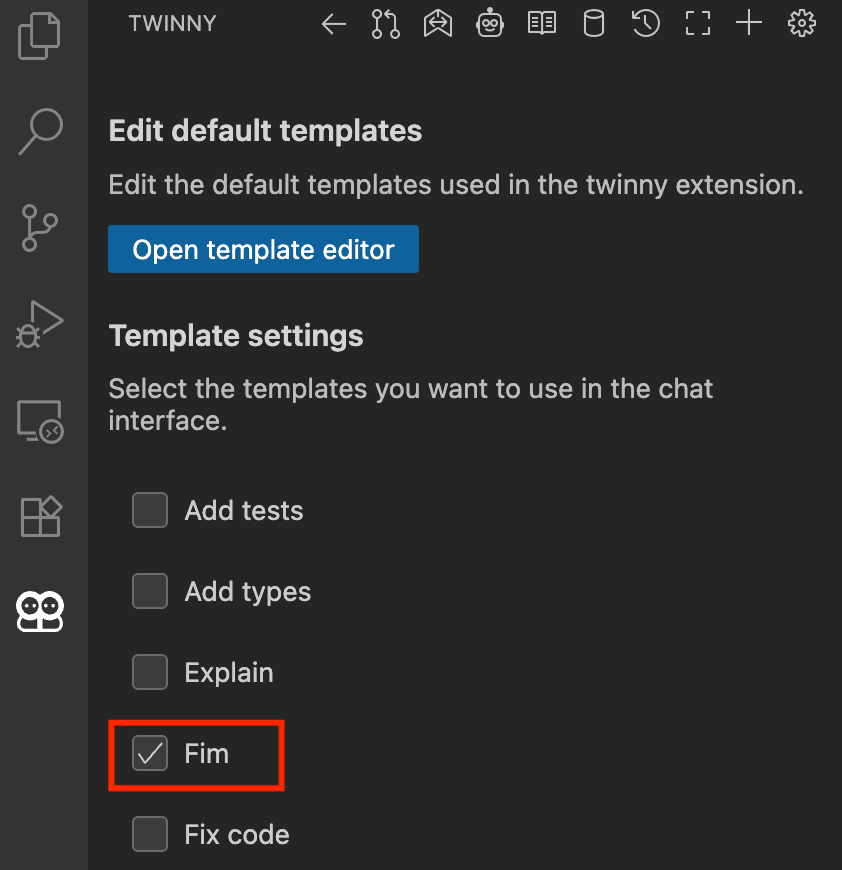
Task: Click the open book icon in toolbar
Action: (x=542, y=24)
